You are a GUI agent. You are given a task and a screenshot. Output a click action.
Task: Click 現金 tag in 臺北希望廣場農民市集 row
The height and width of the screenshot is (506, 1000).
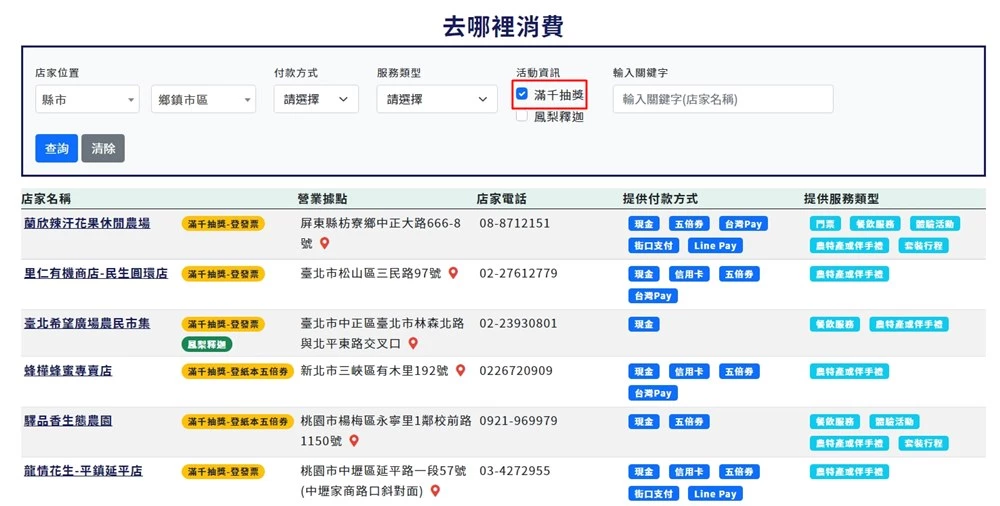[x=644, y=324]
